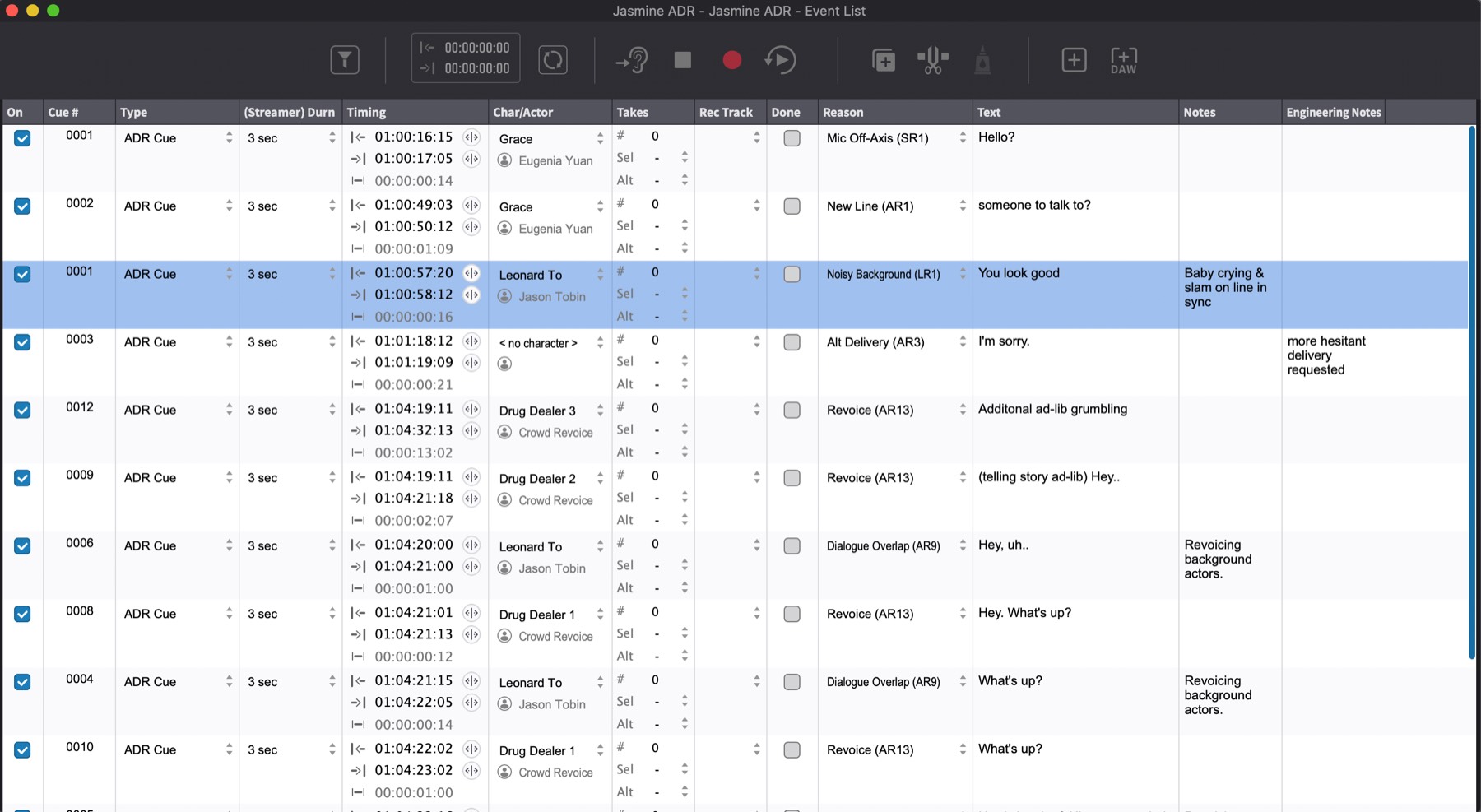Image resolution: width=1481 pixels, height=812 pixels.
Task: Click the in-point nudge icon for 01:00:57:20
Action: point(471,272)
